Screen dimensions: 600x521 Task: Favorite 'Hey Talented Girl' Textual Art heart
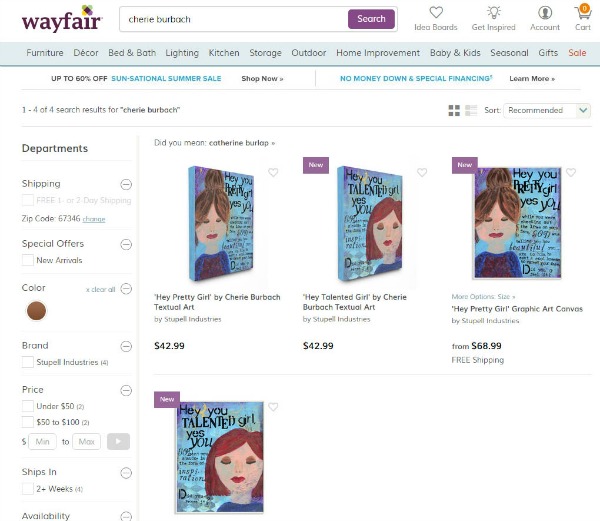(x=422, y=173)
